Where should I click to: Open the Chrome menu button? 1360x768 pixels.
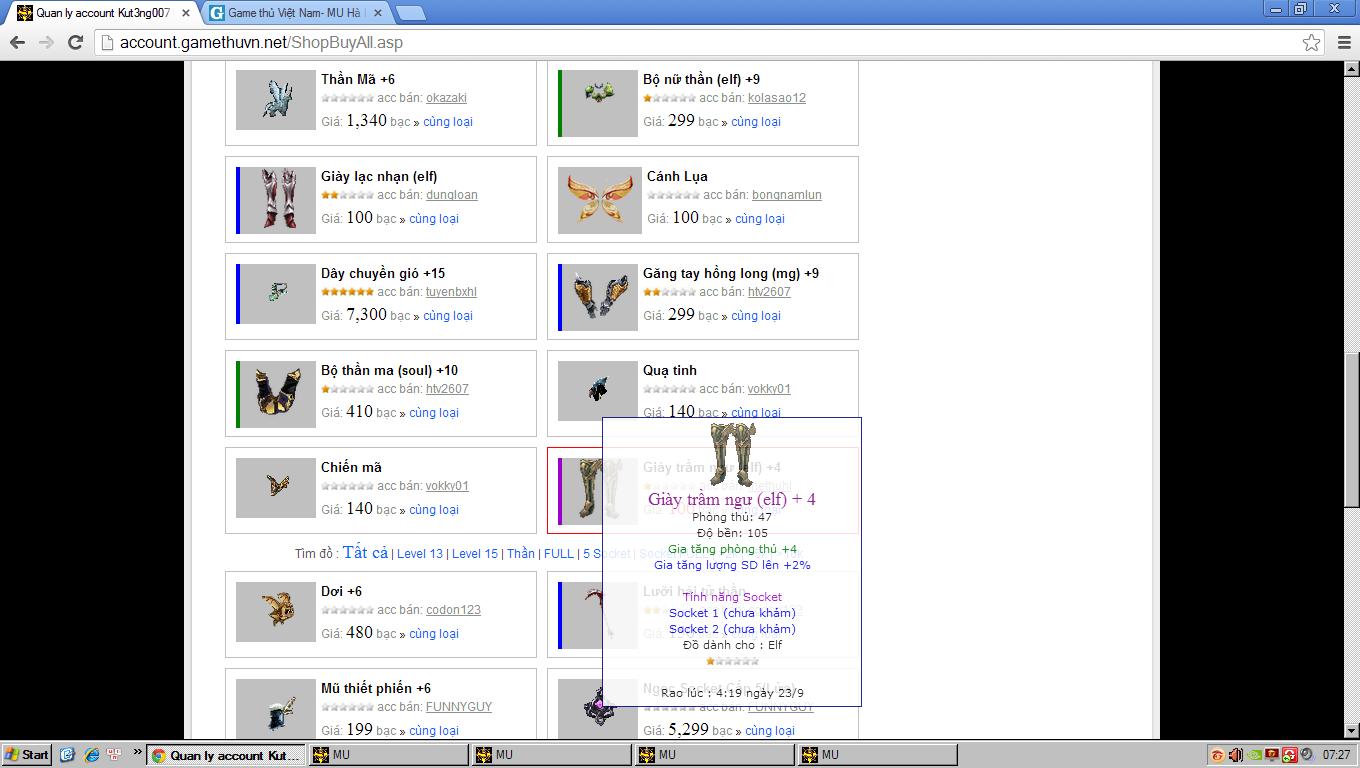tap(1344, 42)
